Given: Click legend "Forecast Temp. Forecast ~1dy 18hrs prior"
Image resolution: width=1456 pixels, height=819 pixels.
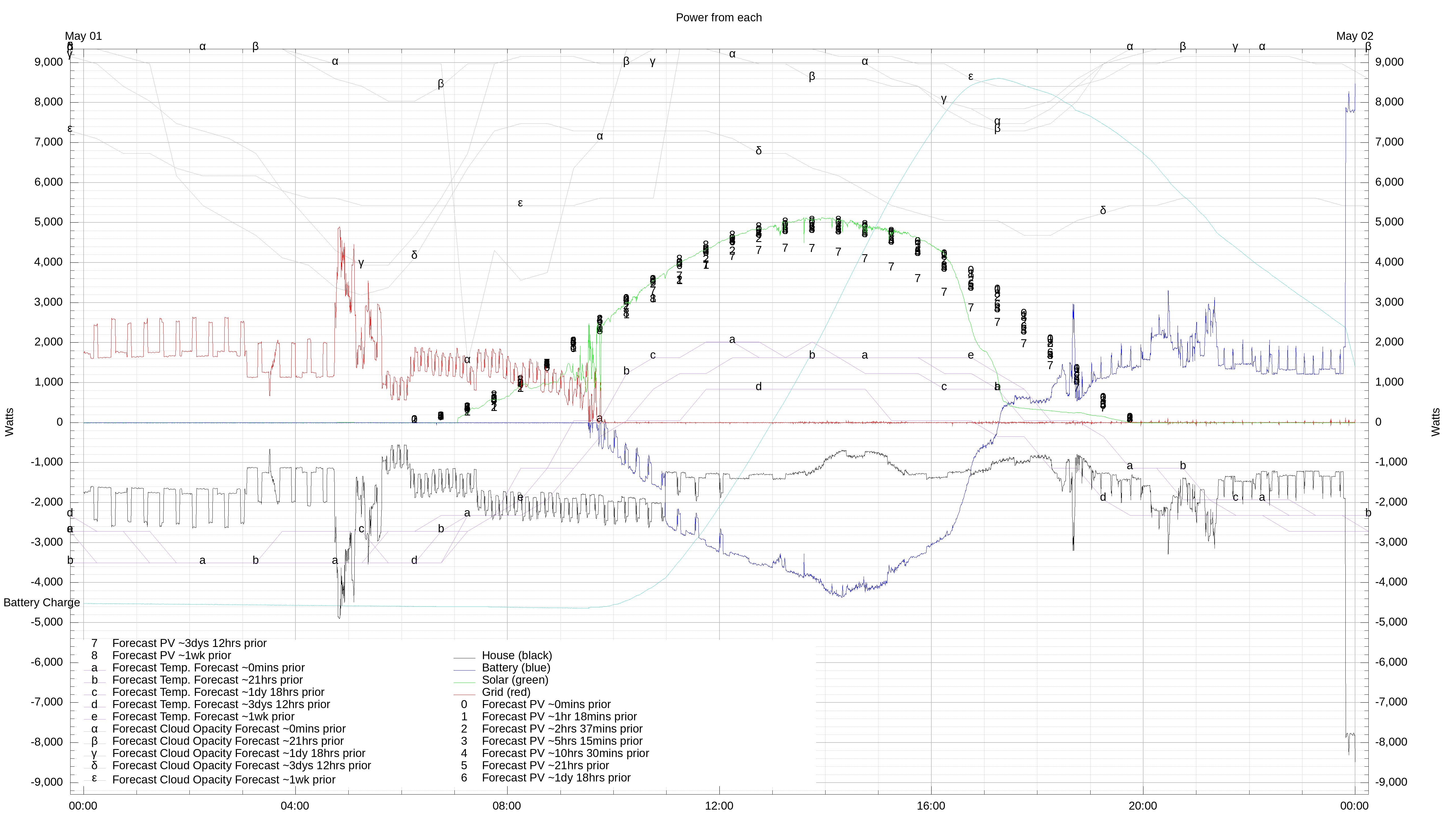Looking at the screenshot, I should (218, 692).
